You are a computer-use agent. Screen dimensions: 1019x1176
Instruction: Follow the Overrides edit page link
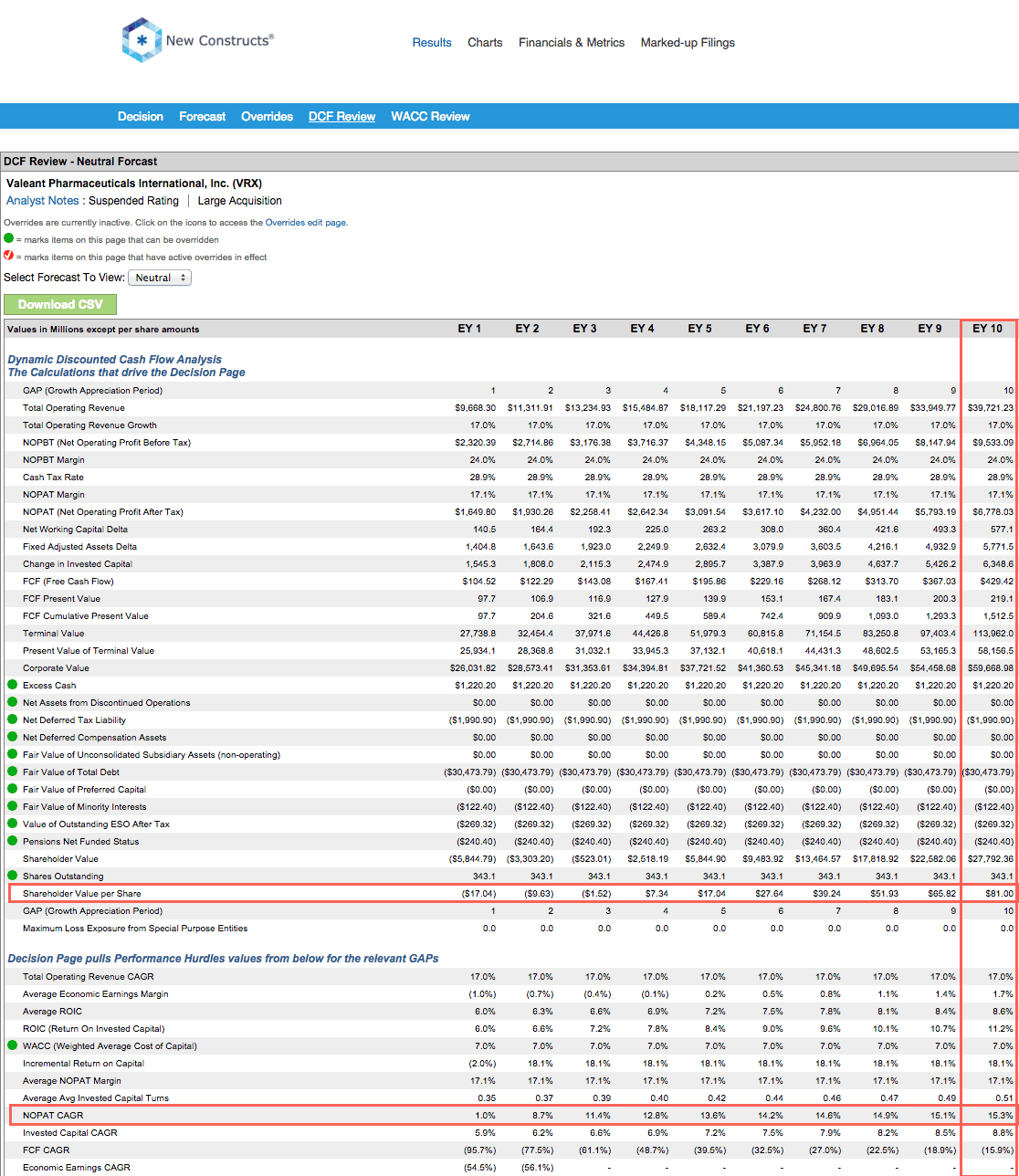[x=306, y=222]
